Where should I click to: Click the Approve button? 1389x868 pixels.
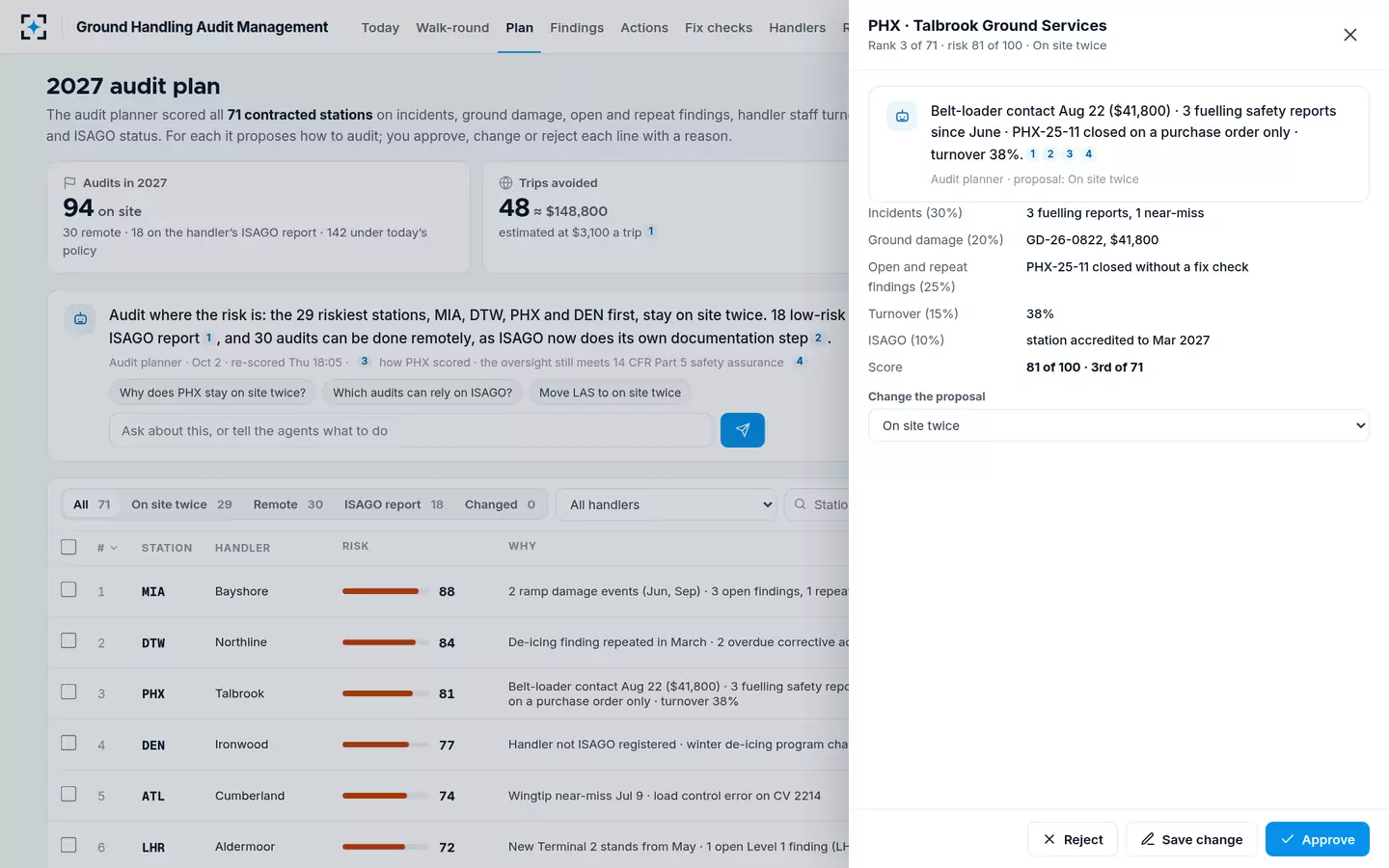[1318, 839]
